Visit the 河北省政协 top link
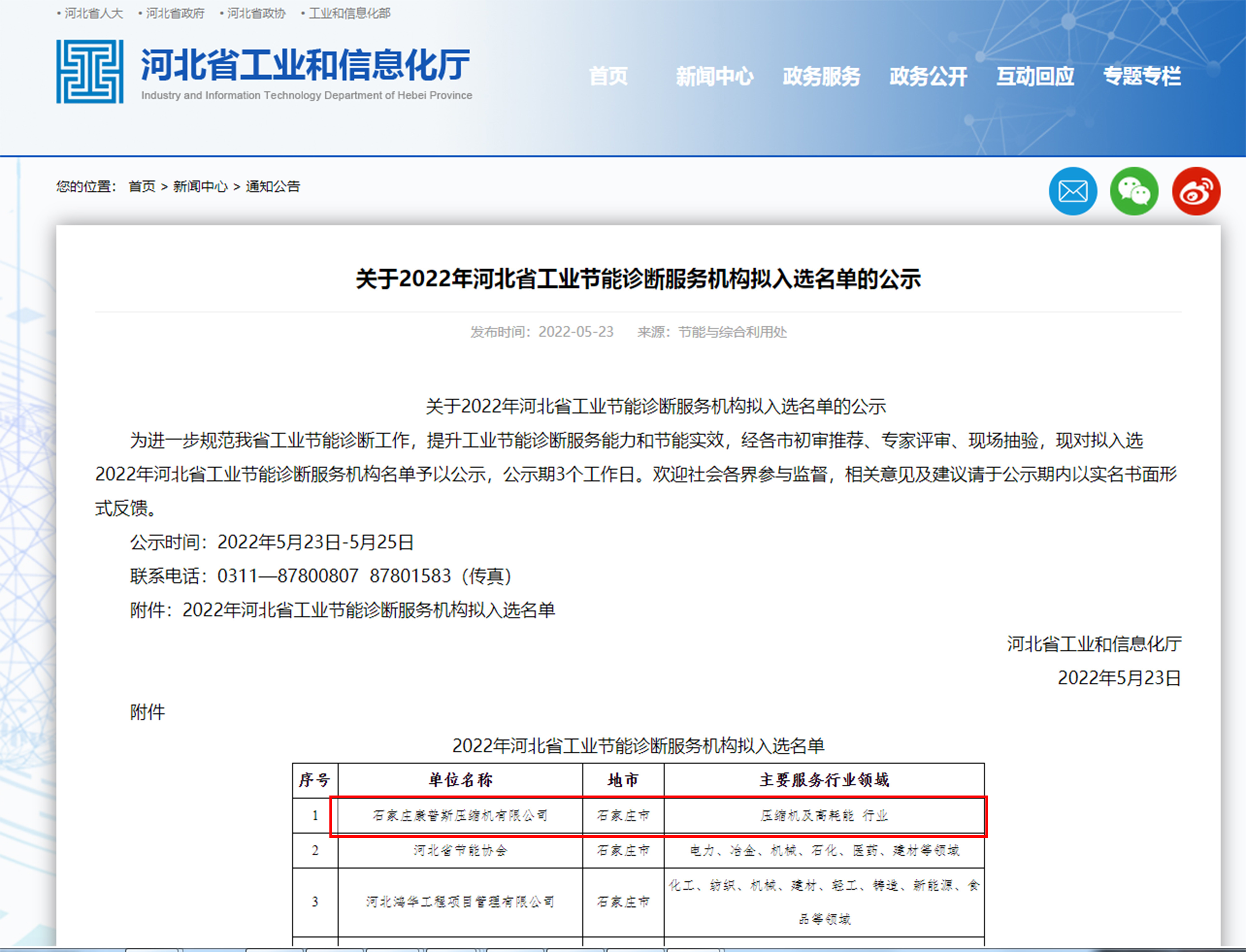 pos(256,13)
